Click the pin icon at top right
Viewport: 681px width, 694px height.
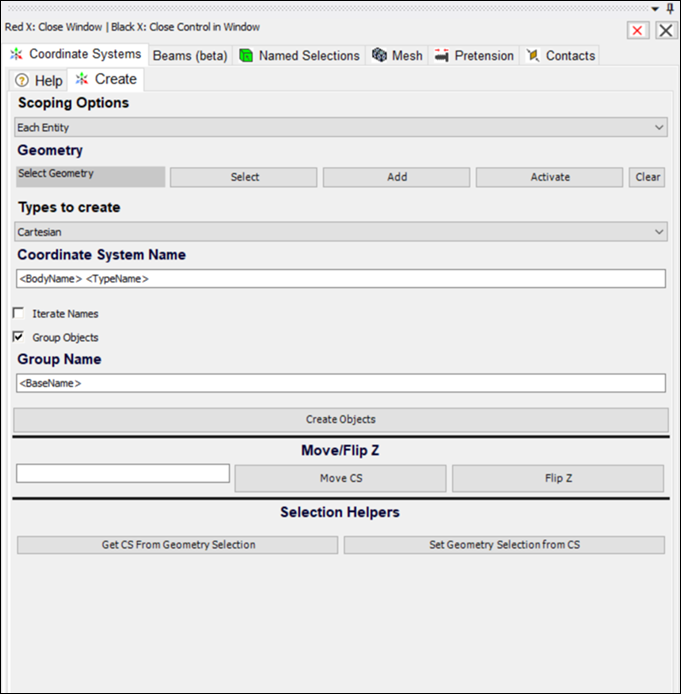[x=670, y=8]
